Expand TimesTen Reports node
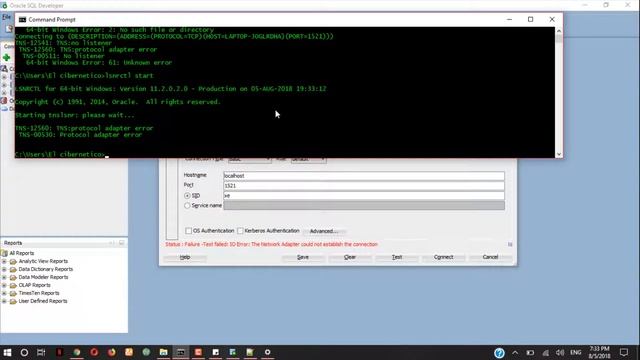 tap(4, 293)
